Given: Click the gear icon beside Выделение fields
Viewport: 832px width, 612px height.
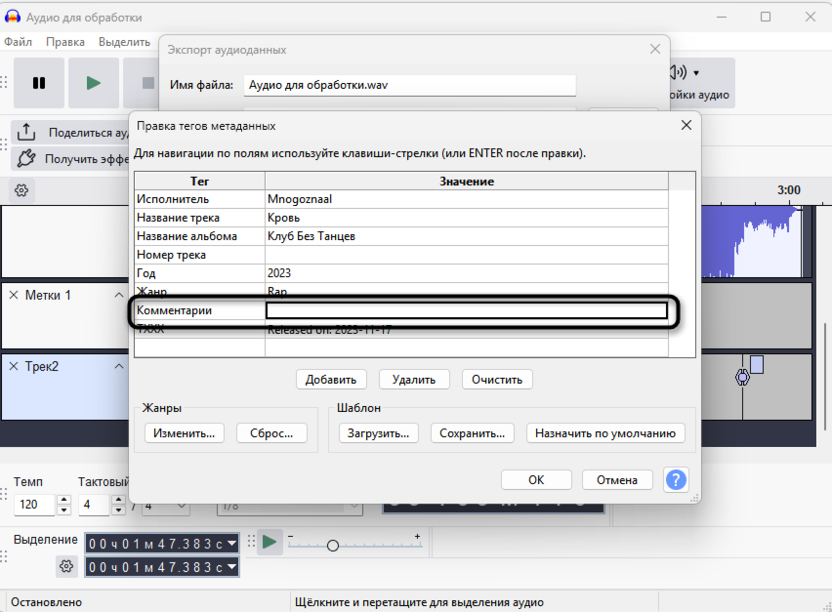Looking at the screenshot, I should click(x=66, y=566).
